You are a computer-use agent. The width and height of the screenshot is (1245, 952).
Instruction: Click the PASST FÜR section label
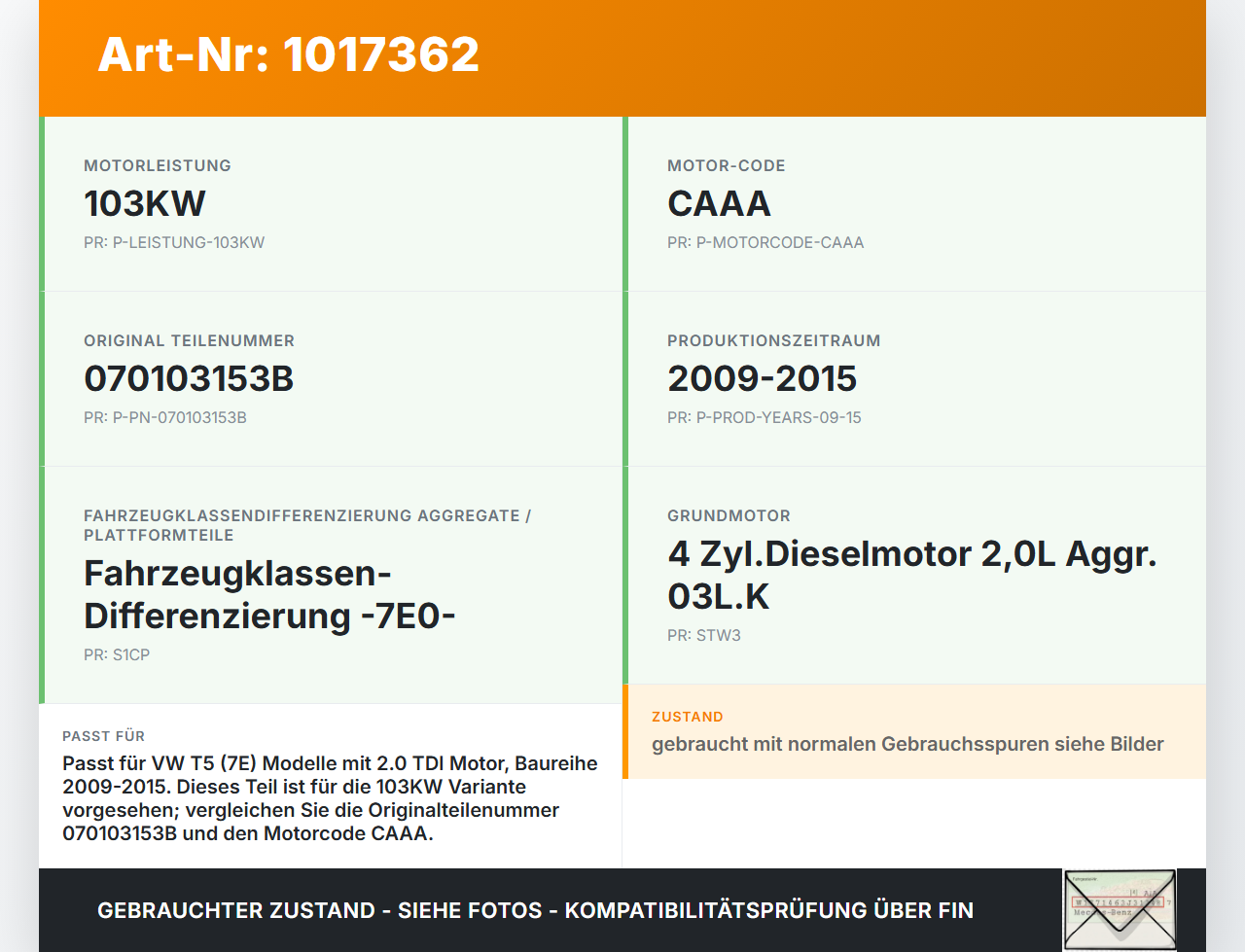[x=103, y=736]
